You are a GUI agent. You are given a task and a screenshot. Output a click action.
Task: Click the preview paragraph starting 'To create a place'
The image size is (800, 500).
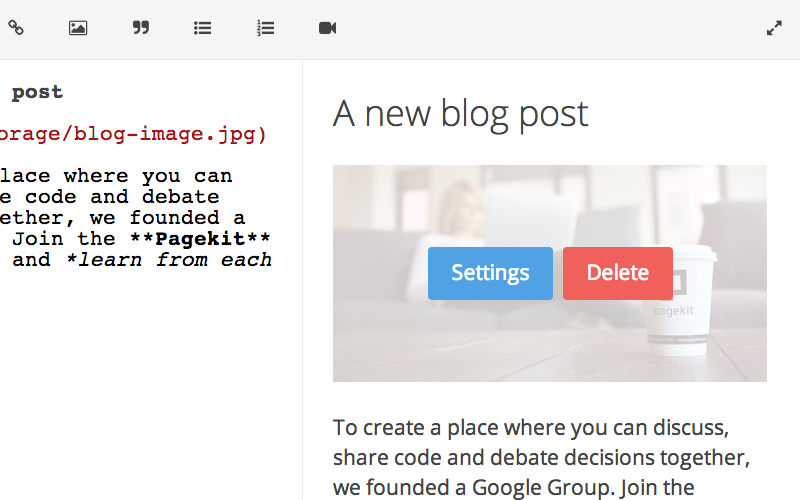pos(541,458)
